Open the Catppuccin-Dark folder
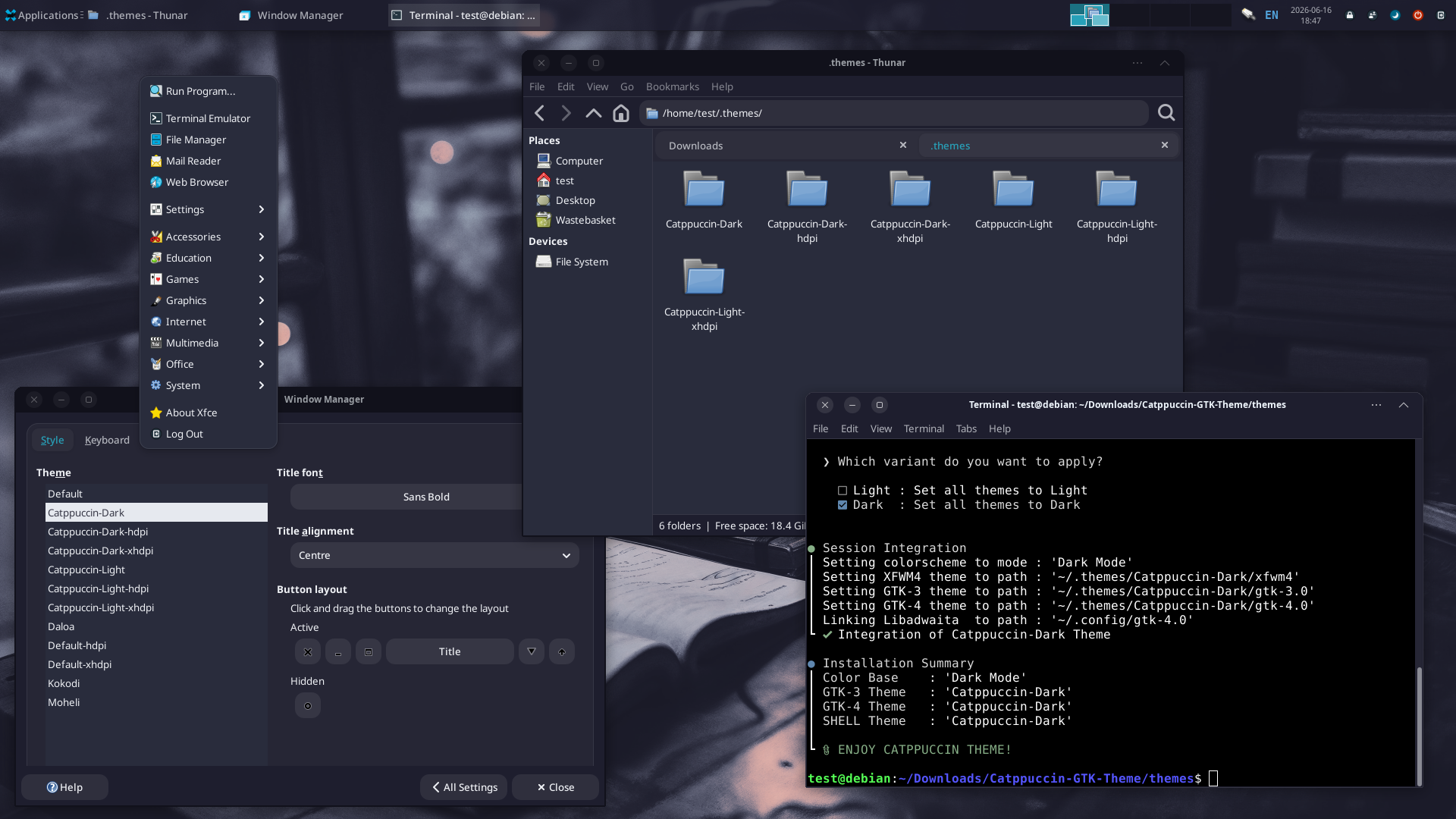Image resolution: width=1456 pixels, height=819 pixels. coord(704,200)
